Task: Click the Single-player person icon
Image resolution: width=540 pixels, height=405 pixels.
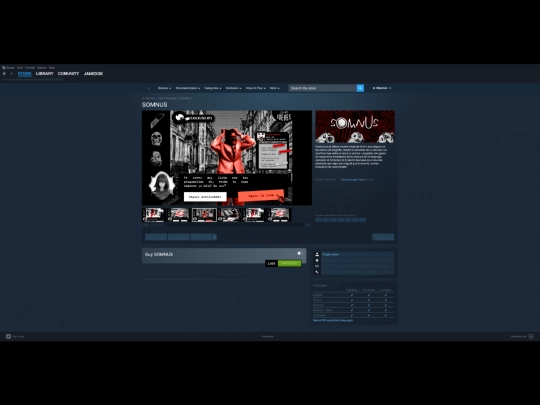Action: [x=317, y=254]
